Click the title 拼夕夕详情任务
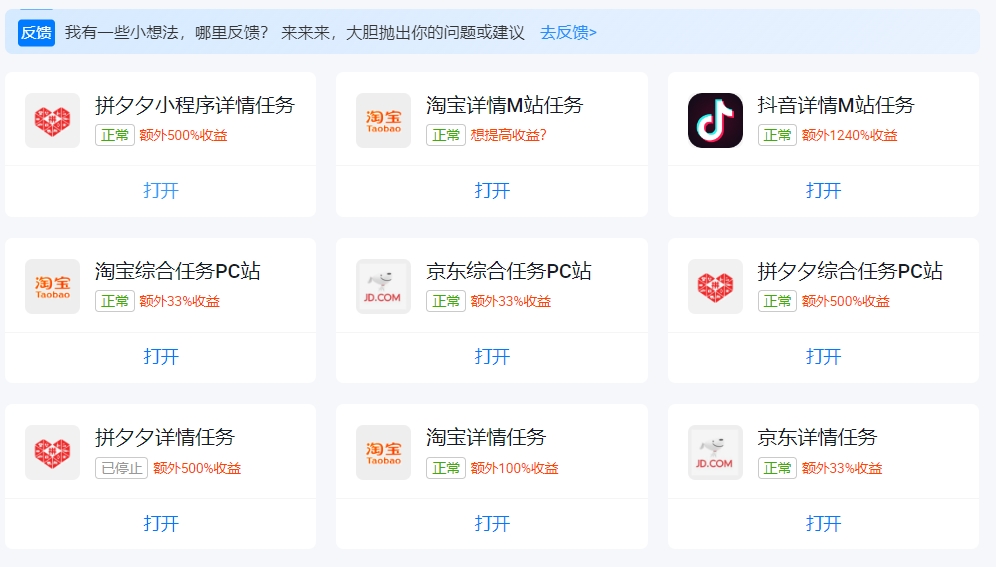This screenshot has height=567, width=996. (165, 437)
